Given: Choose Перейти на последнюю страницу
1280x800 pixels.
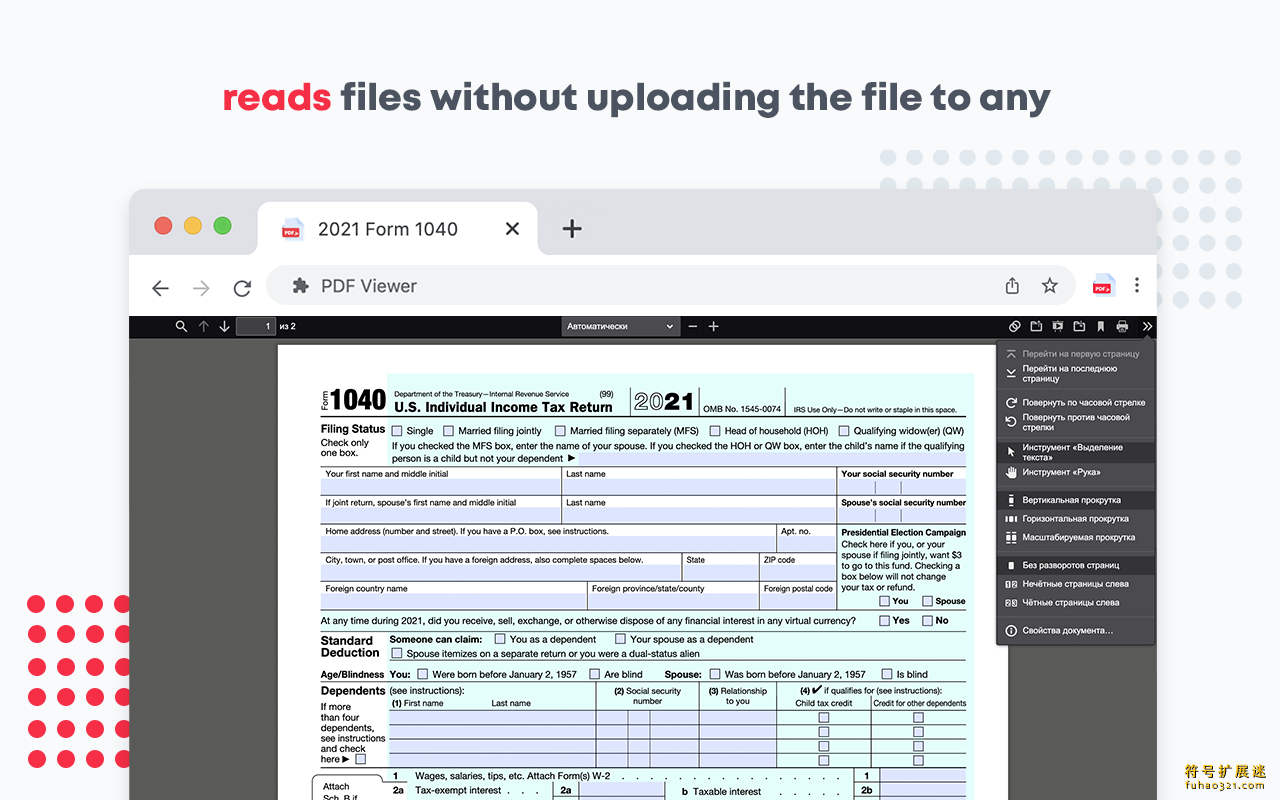Looking at the screenshot, I should pyautogui.click(x=1075, y=374).
